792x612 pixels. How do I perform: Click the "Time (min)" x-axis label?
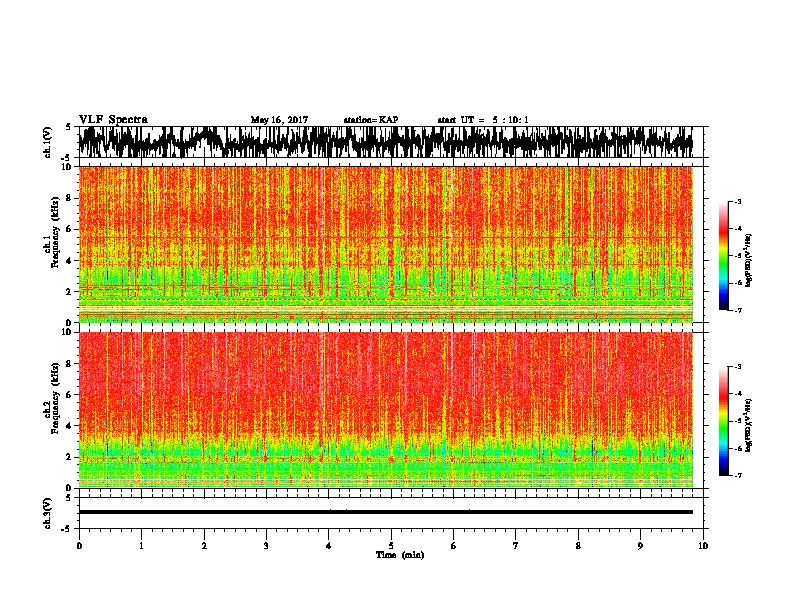coord(400,554)
